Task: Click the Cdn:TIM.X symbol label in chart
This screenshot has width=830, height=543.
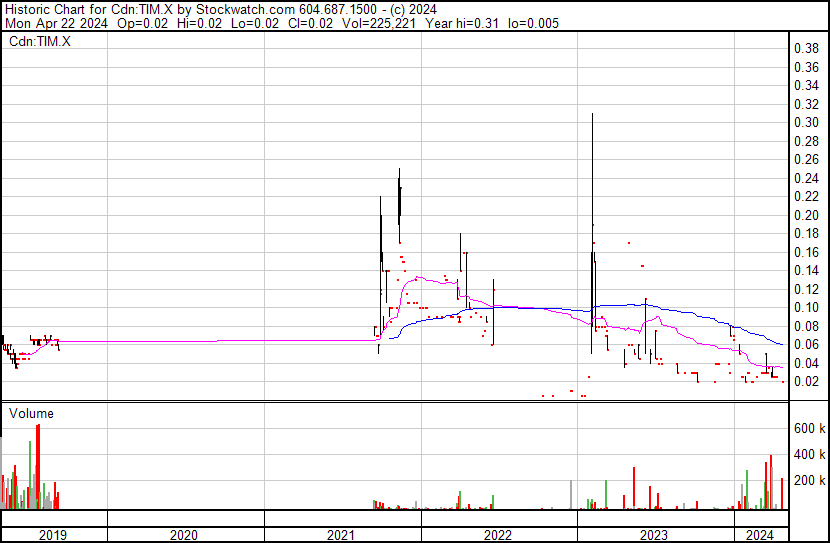Action: pos(41,42)
